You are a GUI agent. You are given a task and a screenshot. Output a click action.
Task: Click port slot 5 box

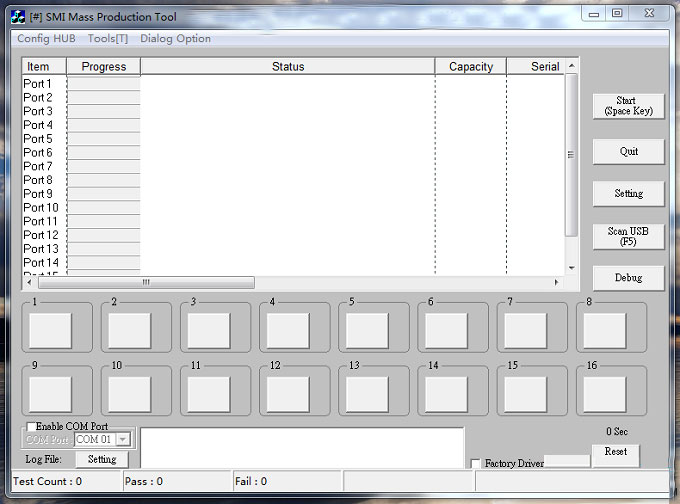point(367,331)
